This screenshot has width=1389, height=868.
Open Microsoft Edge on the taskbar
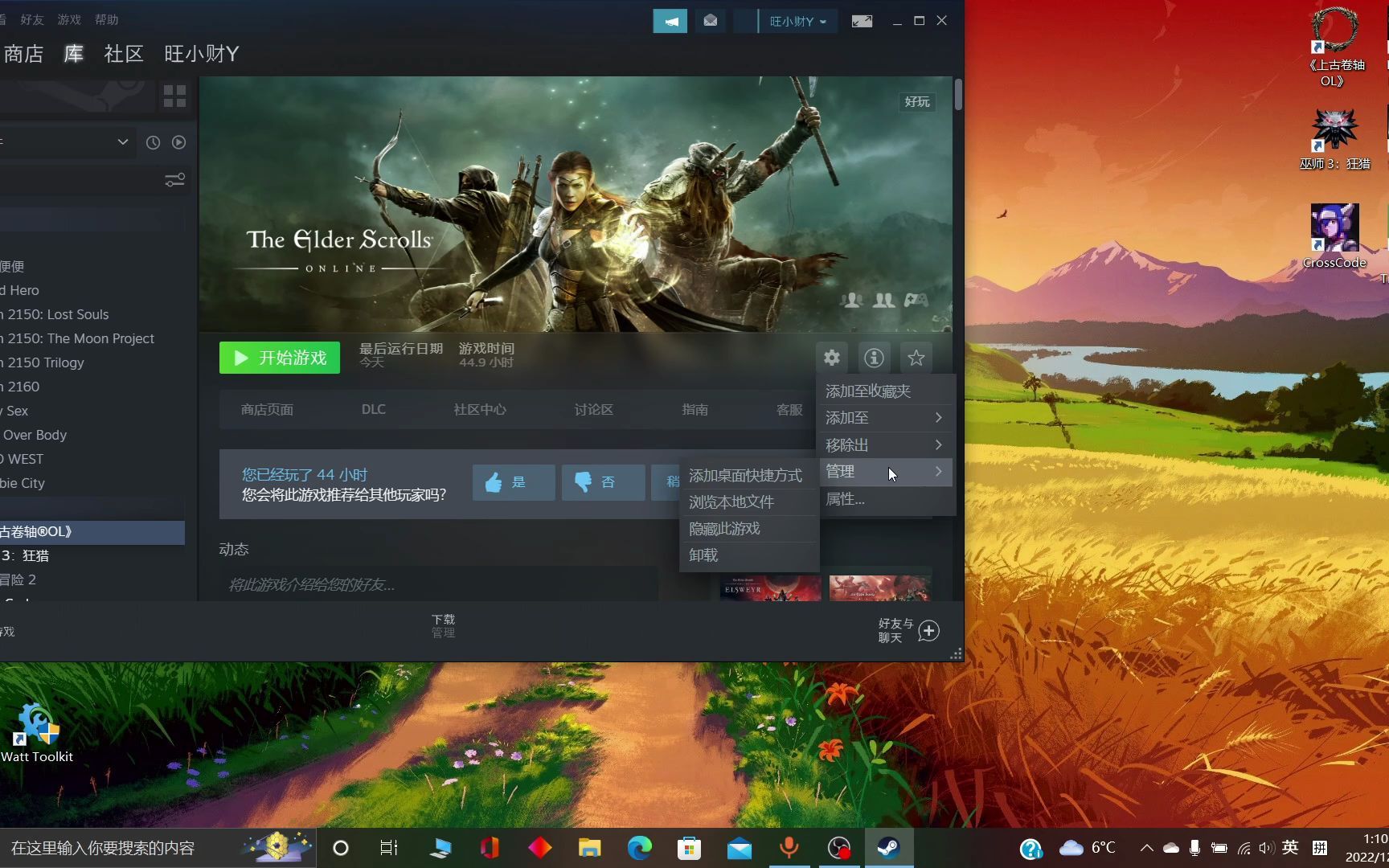(x=640, y=848)
